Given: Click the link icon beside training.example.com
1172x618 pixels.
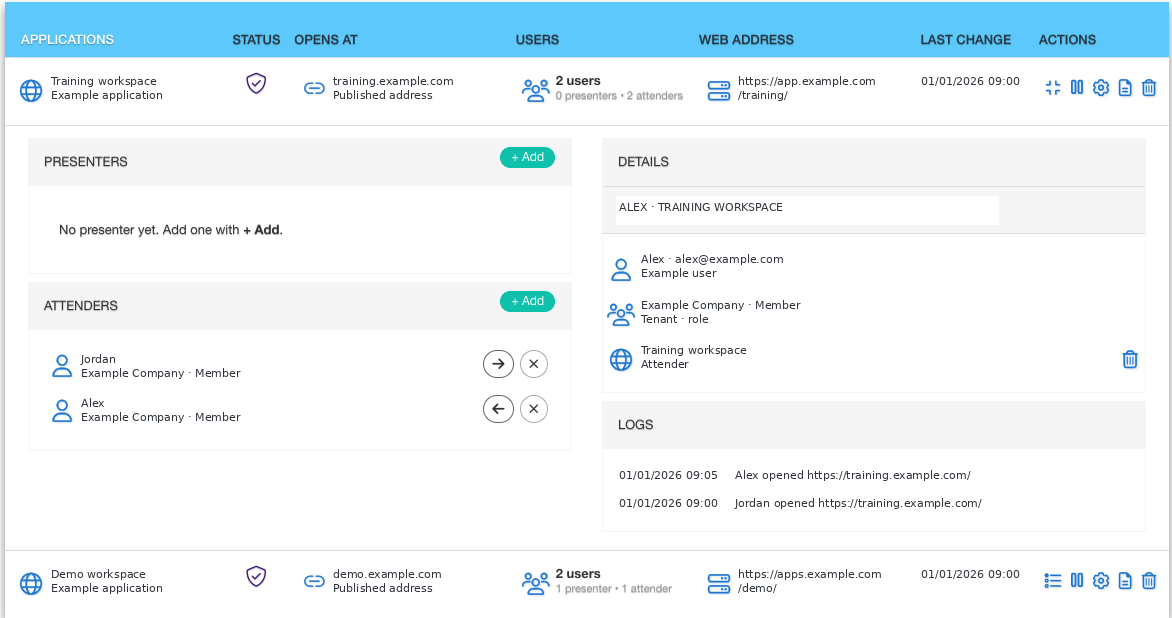Looking at the screenshot, I should 314,89.
